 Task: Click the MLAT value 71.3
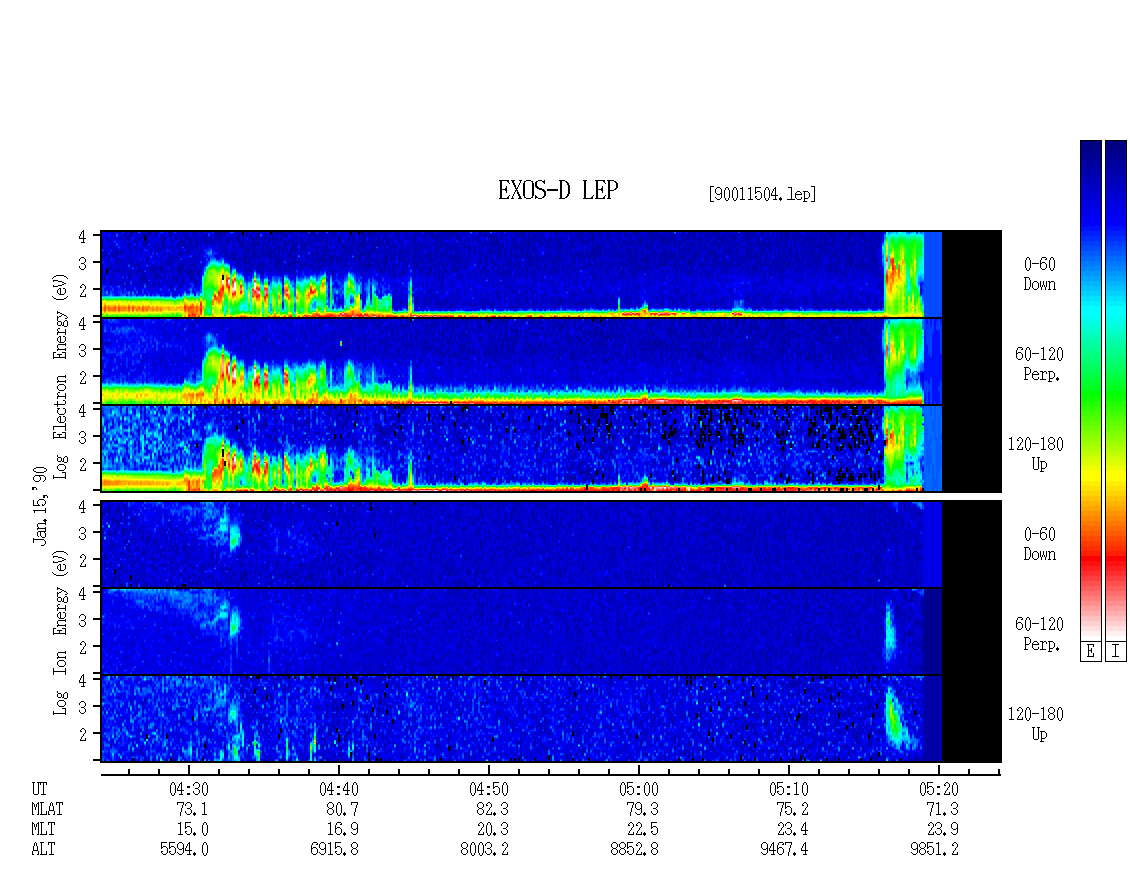point(943,809)
